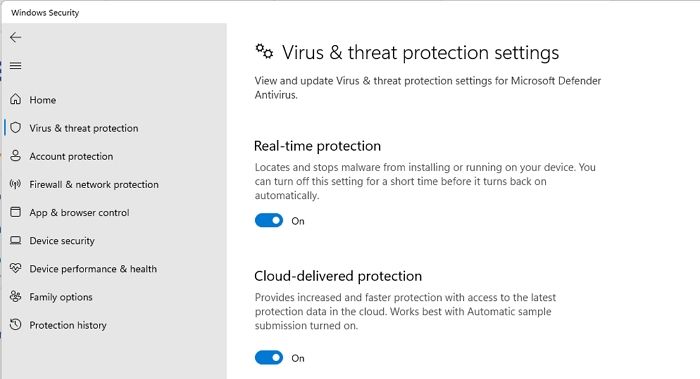Click the Firewall & network antenna icon
The height and width of the screenshot is (379, 700).
click(16, 184)
